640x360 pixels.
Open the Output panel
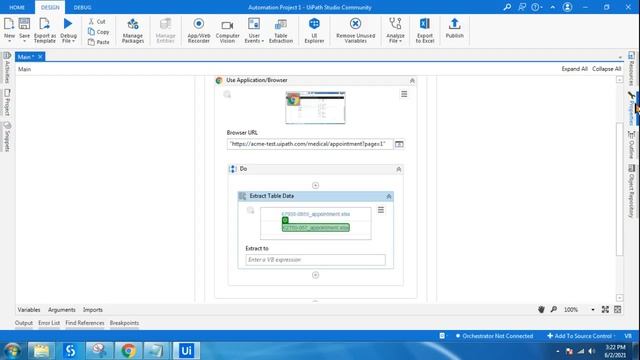[24, 323]
